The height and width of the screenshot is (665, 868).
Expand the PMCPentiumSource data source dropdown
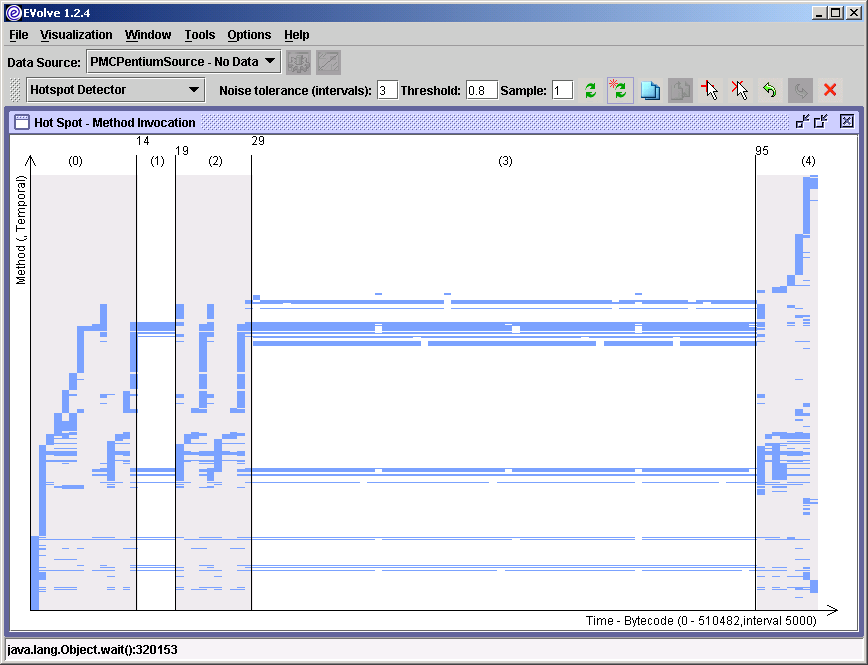(x=183, y=61)
